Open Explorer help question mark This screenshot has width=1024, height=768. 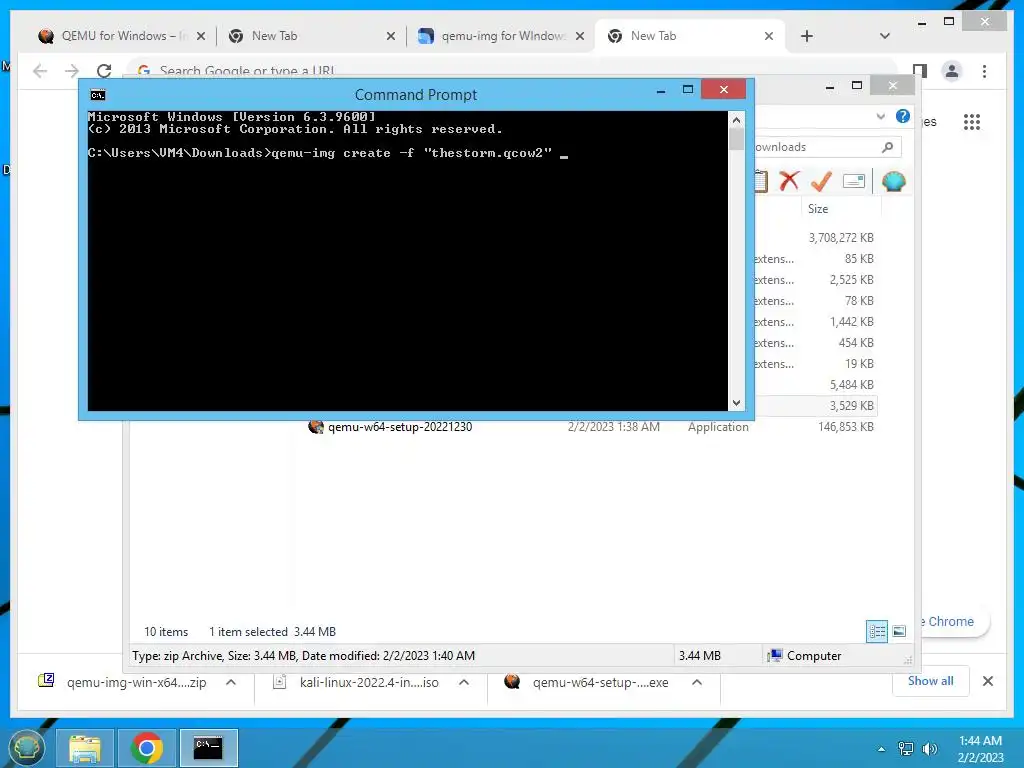[903, 116]
